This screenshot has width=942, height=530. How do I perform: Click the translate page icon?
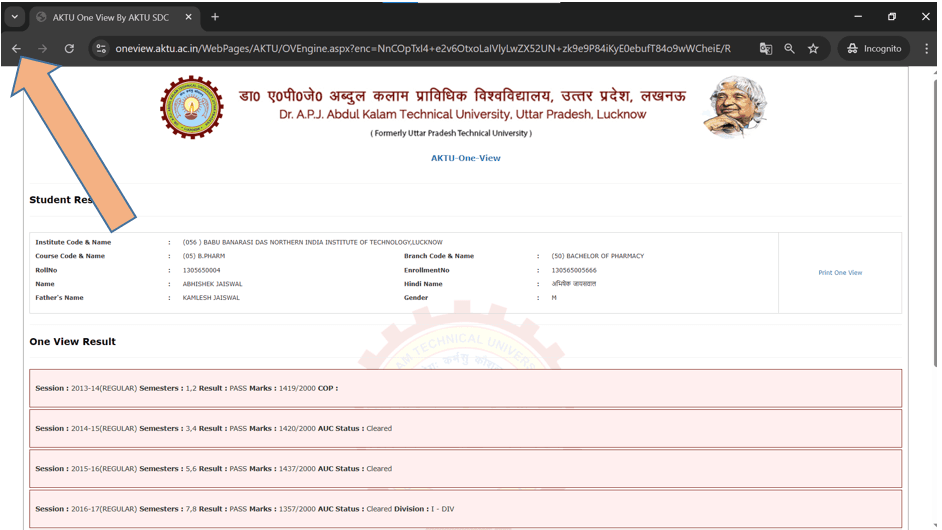click(765, 49)
